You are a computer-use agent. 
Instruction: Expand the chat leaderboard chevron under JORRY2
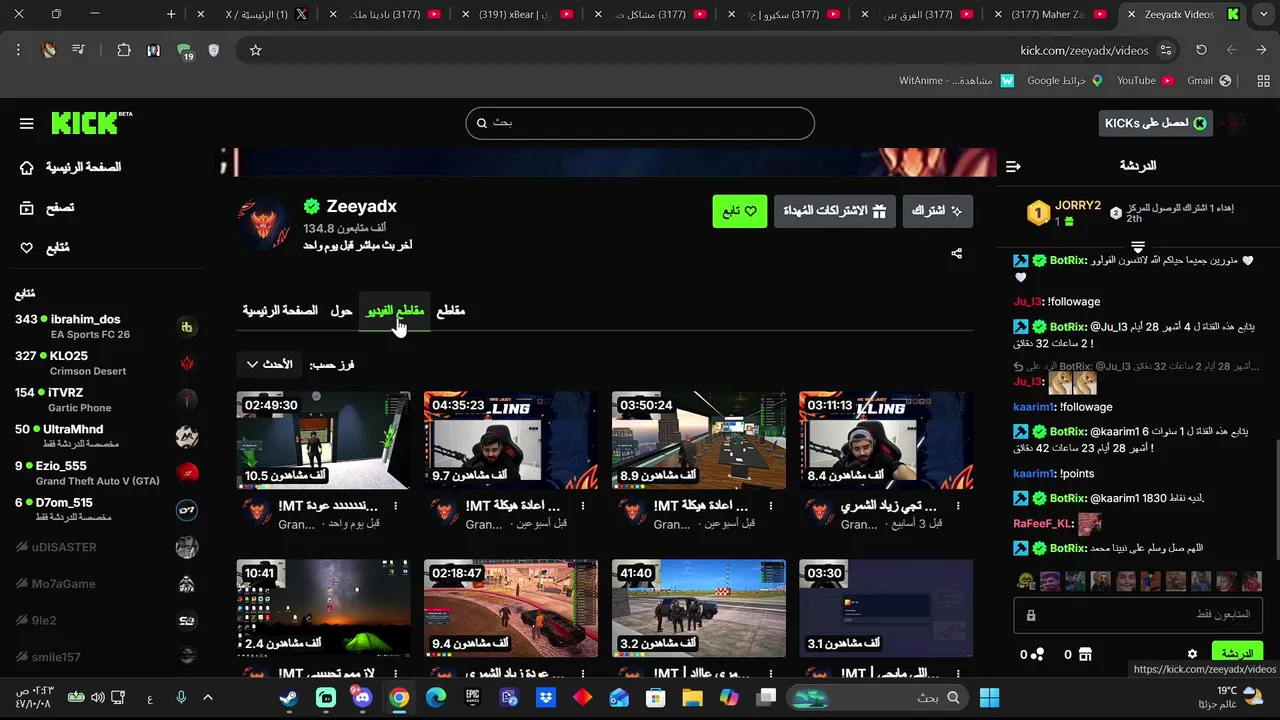click(x=1137, y=246)
